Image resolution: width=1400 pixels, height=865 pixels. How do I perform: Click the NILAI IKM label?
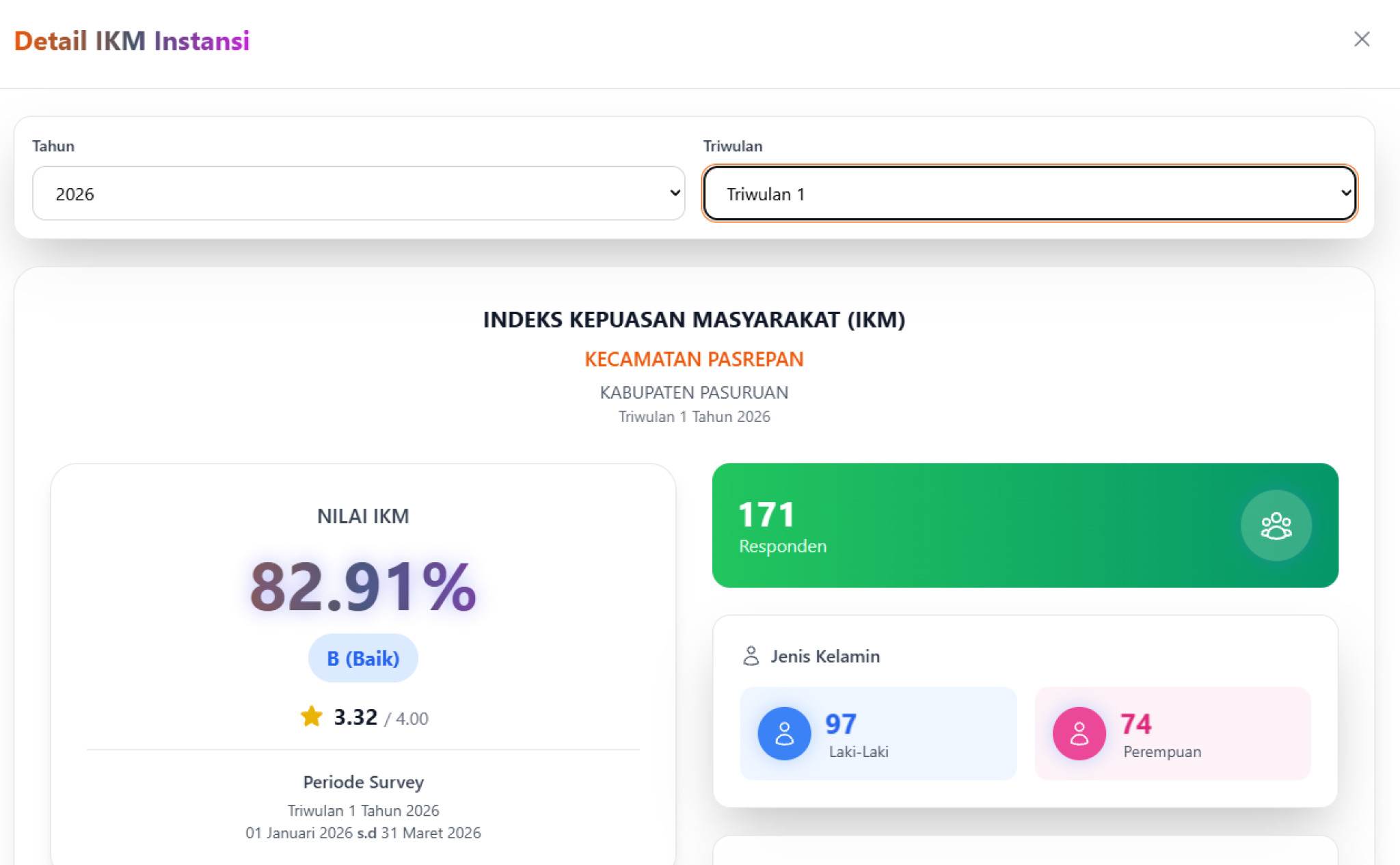(x=363, y=516)
